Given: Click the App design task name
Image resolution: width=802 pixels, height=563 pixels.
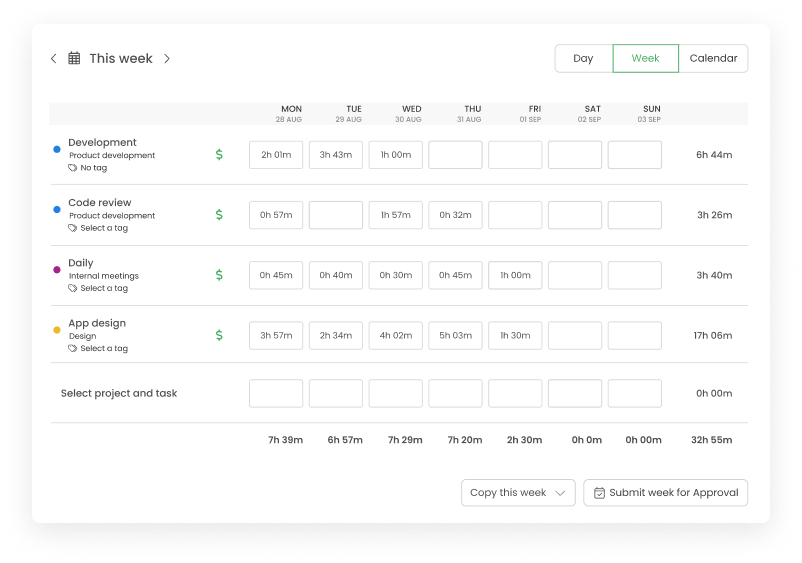Looking at the screenshot, I should [97, 323].
